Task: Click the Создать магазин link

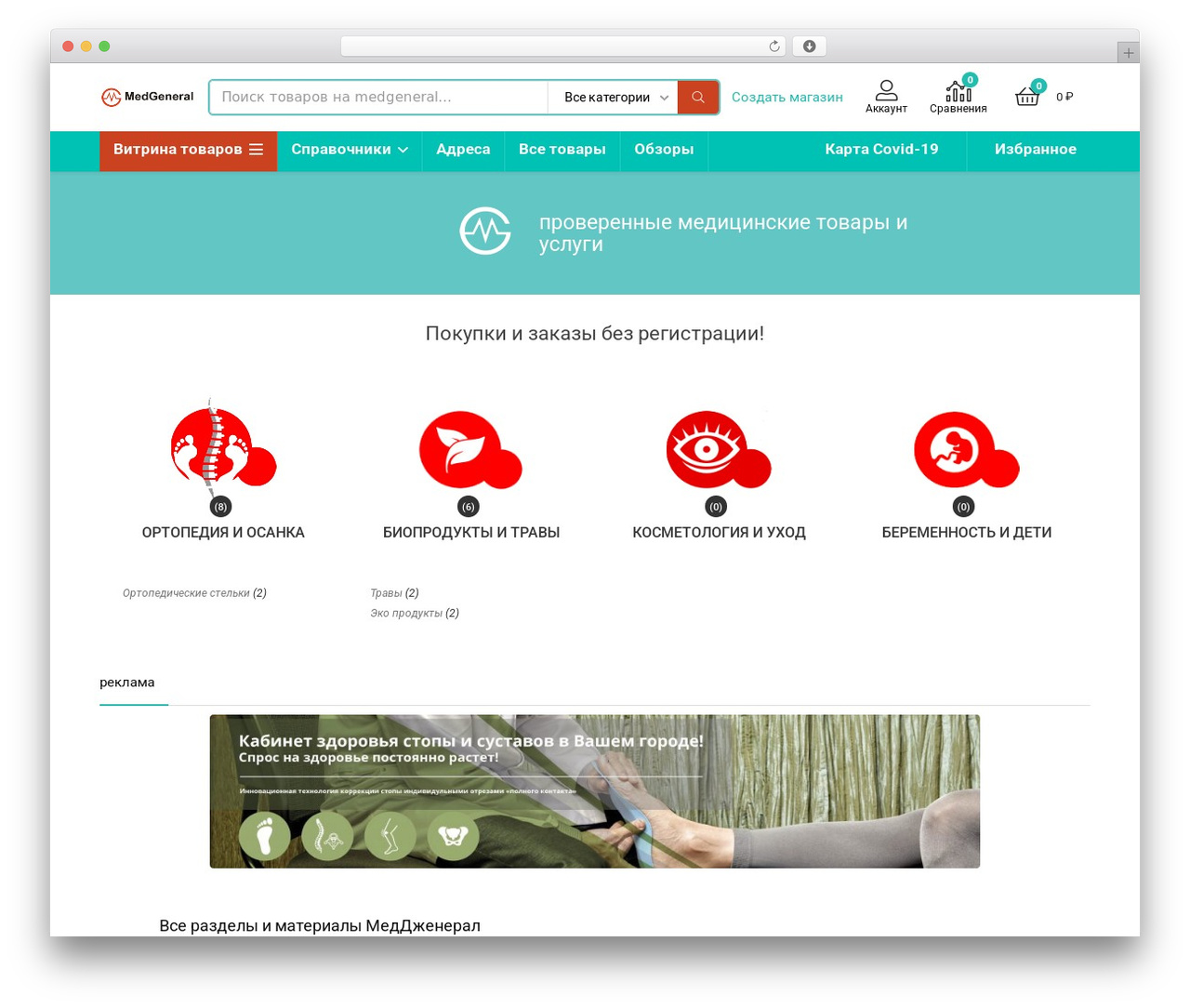Action: [x=787, y=97]
